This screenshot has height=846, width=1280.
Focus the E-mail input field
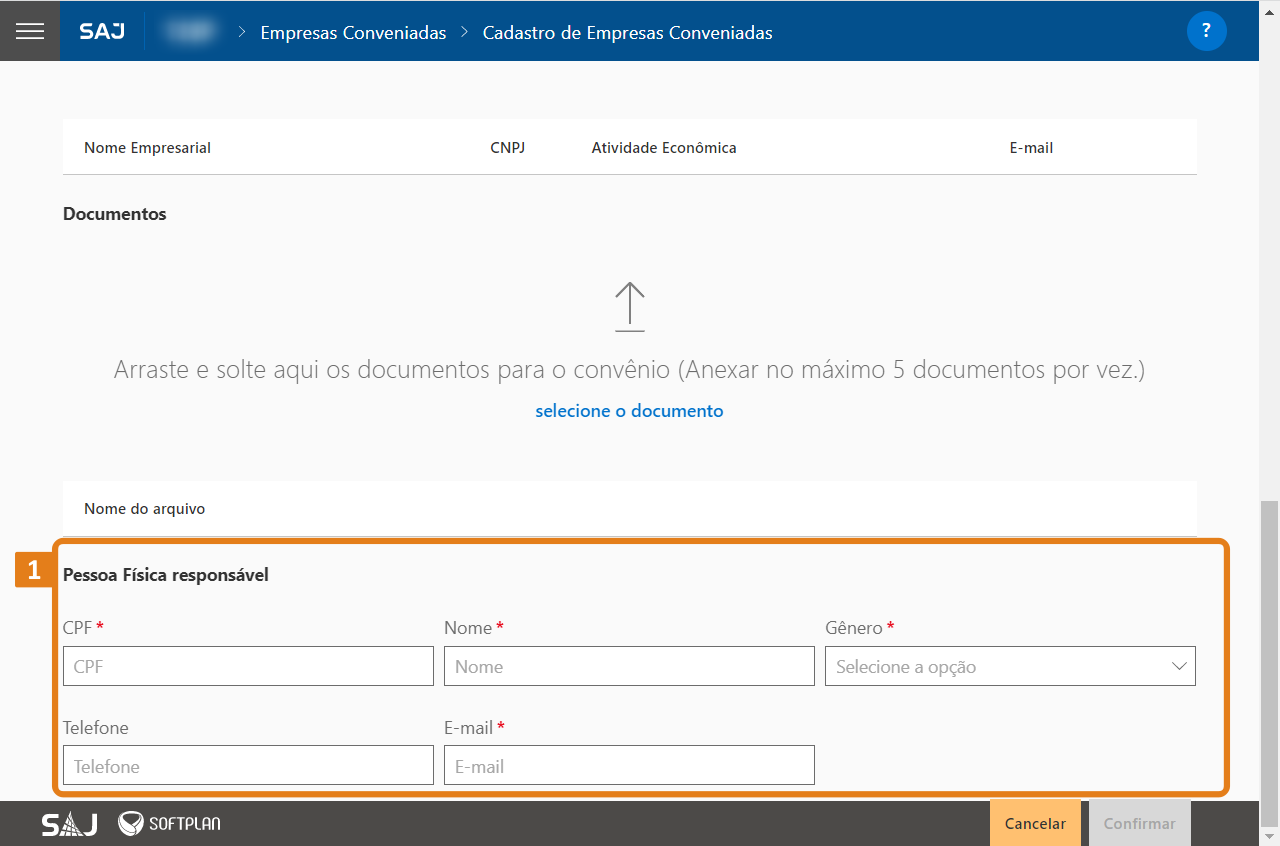click(x=629, y=766)
